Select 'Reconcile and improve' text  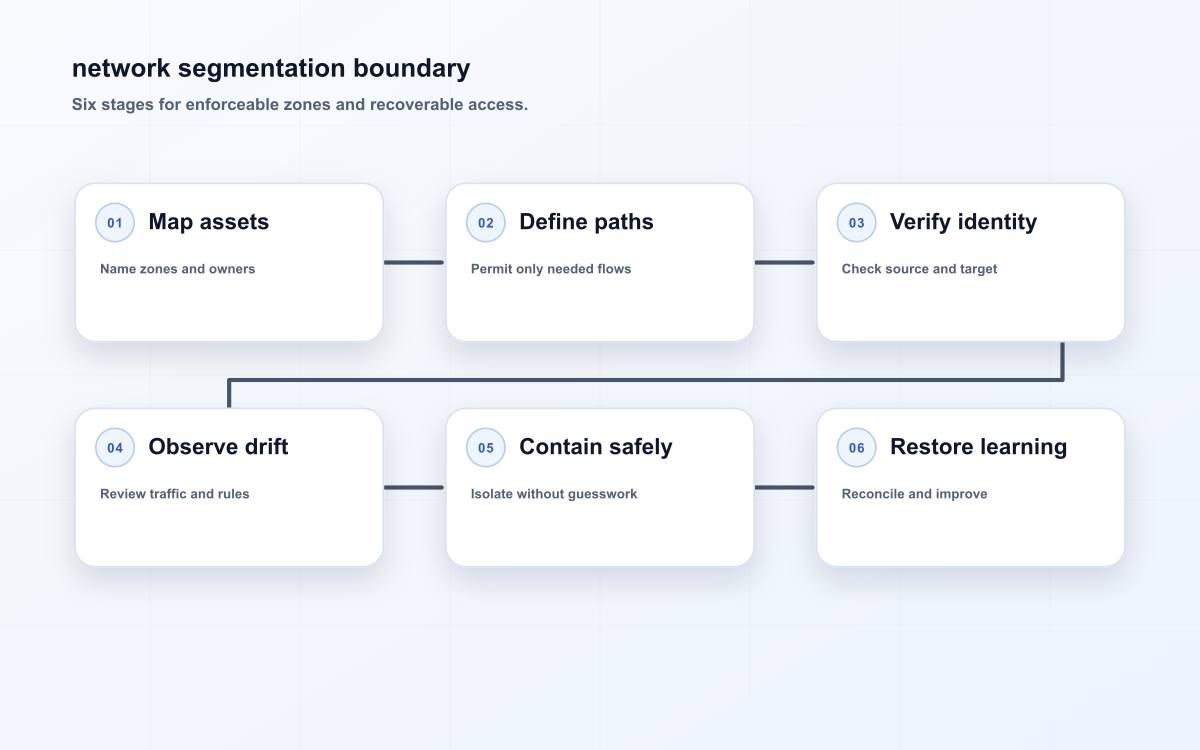point(914,494)
